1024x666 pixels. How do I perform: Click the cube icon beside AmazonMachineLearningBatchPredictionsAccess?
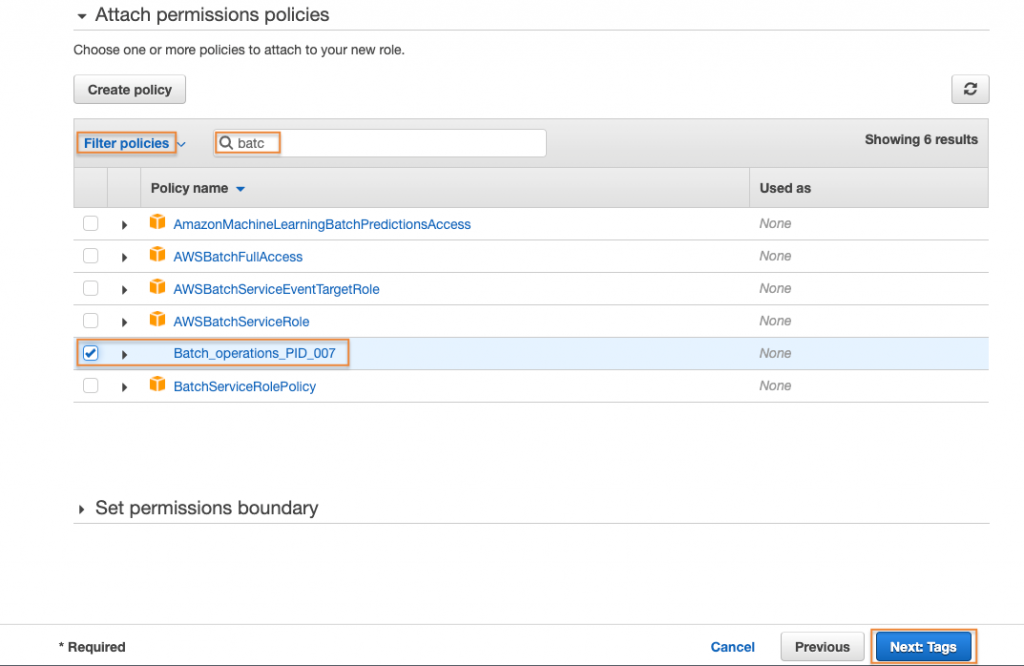[157, 223]
